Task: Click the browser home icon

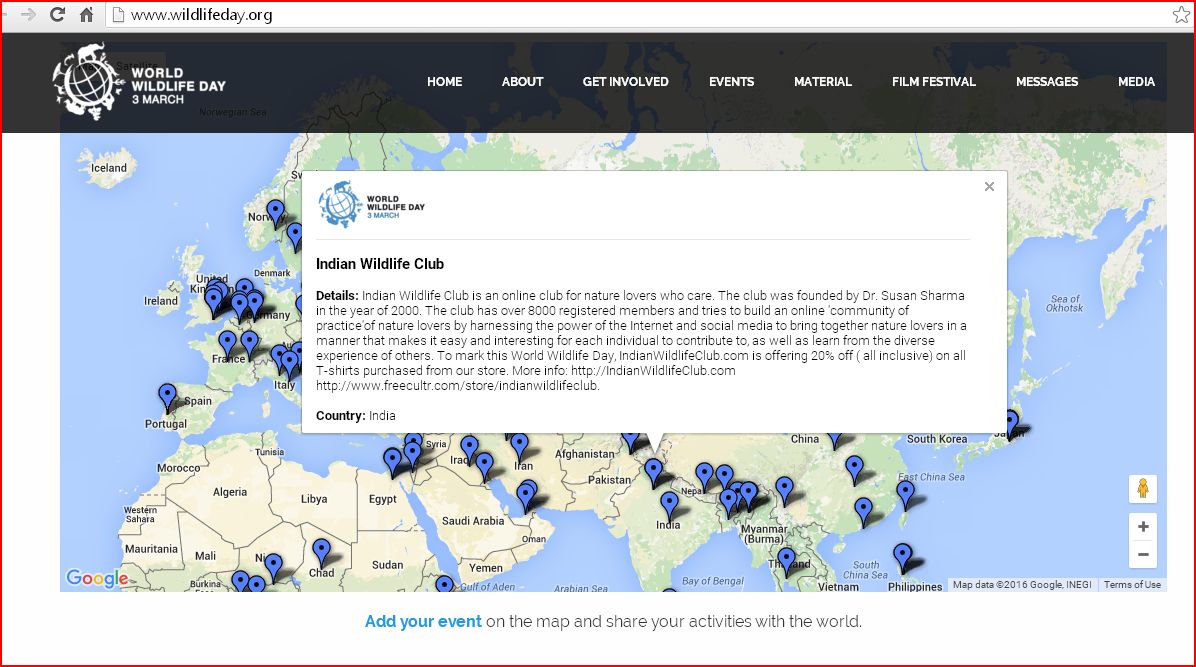Action: pos(87,15)
